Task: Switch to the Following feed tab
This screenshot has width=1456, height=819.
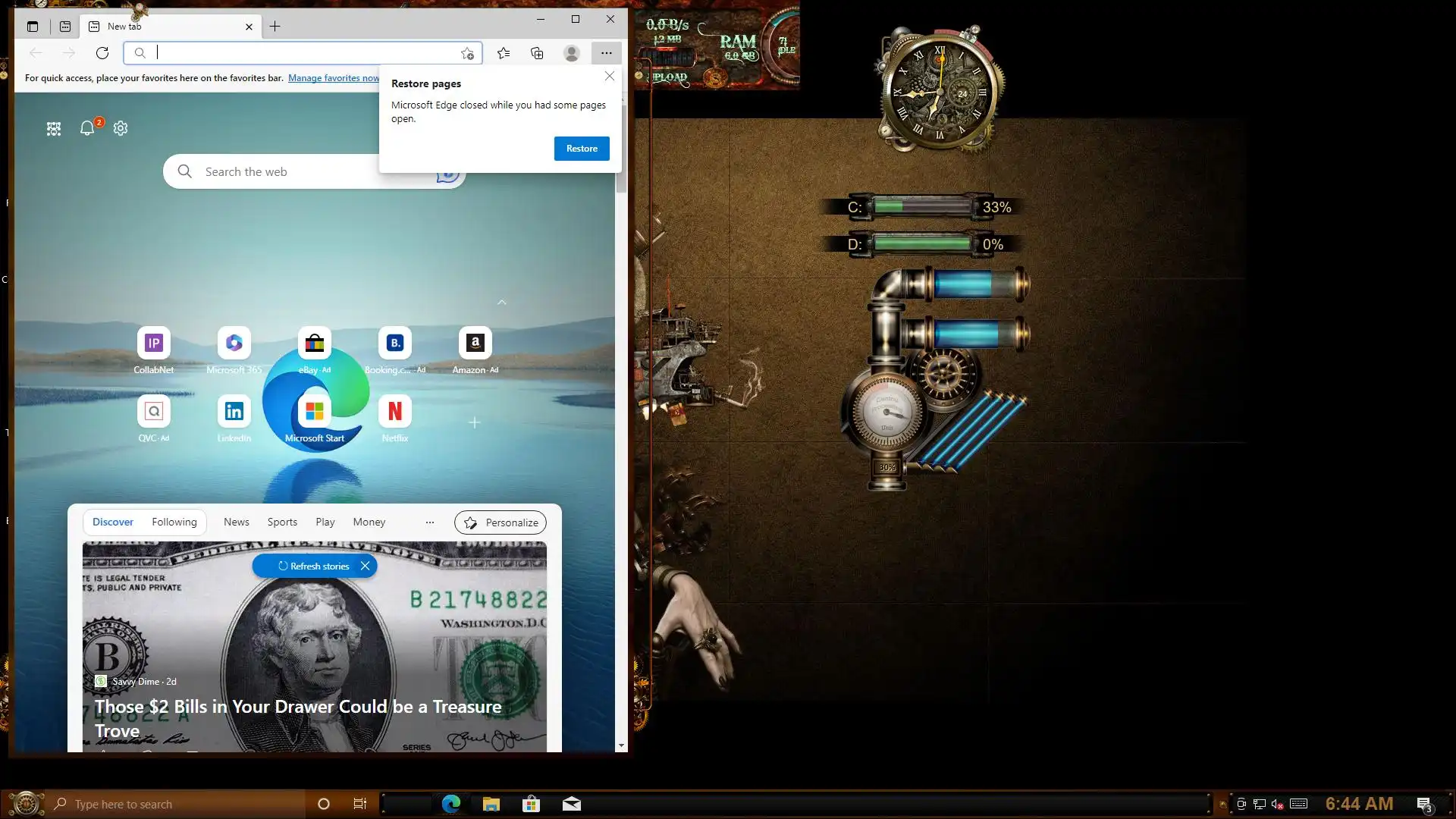Action: tap(174, 522)
